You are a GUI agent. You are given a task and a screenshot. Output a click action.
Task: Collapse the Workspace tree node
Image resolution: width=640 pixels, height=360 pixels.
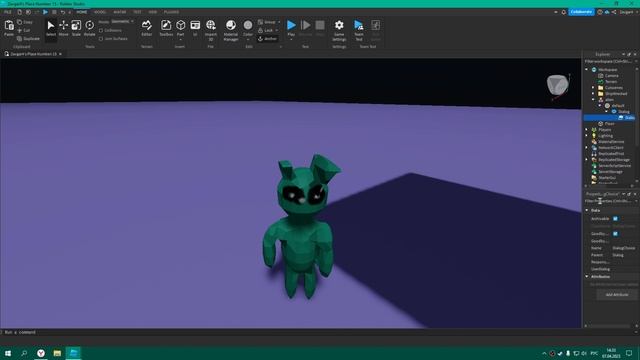[587, 70]
